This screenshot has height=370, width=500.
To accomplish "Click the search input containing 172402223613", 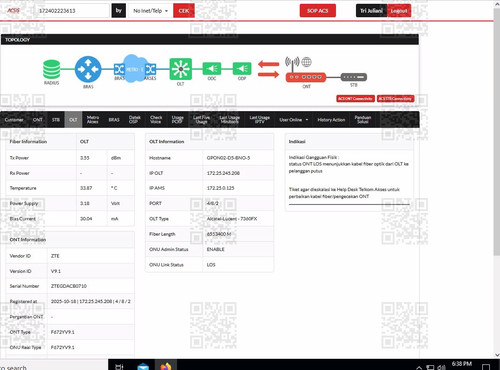I will tap(72, 11).
